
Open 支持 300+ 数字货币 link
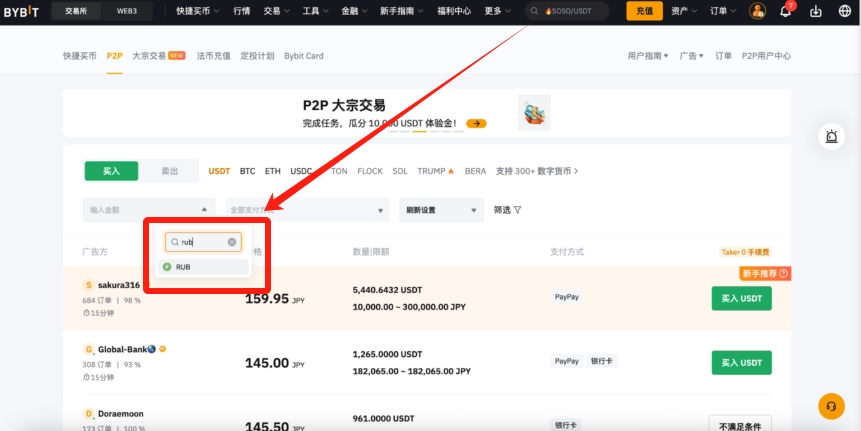(537, 171)
